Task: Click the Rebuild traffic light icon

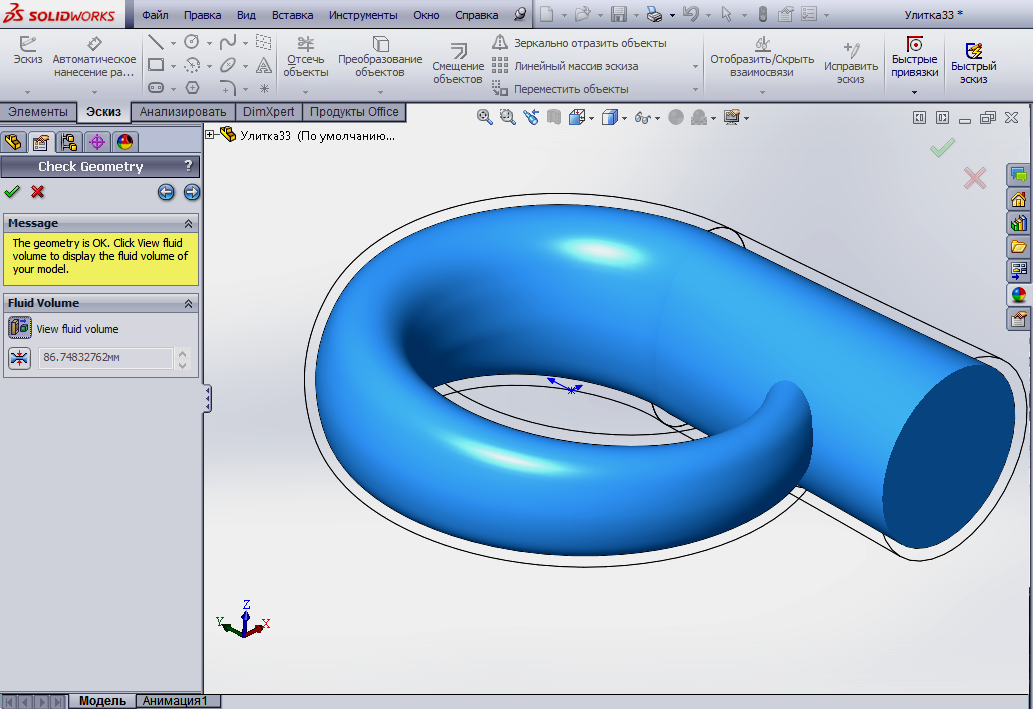Action: click(762, 14)
